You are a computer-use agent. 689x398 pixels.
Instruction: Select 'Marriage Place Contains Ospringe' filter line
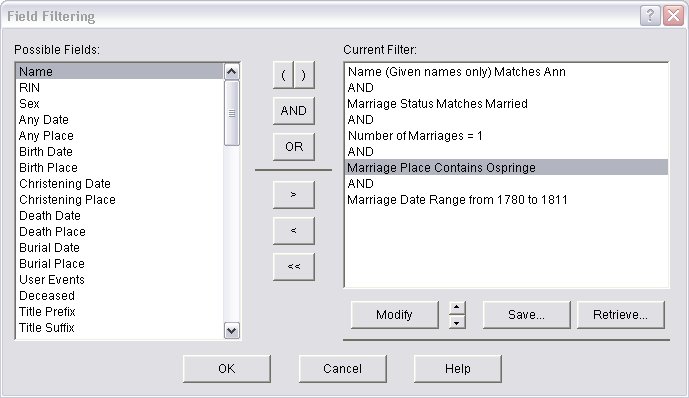pyautogui.click(x=506, y=168)
